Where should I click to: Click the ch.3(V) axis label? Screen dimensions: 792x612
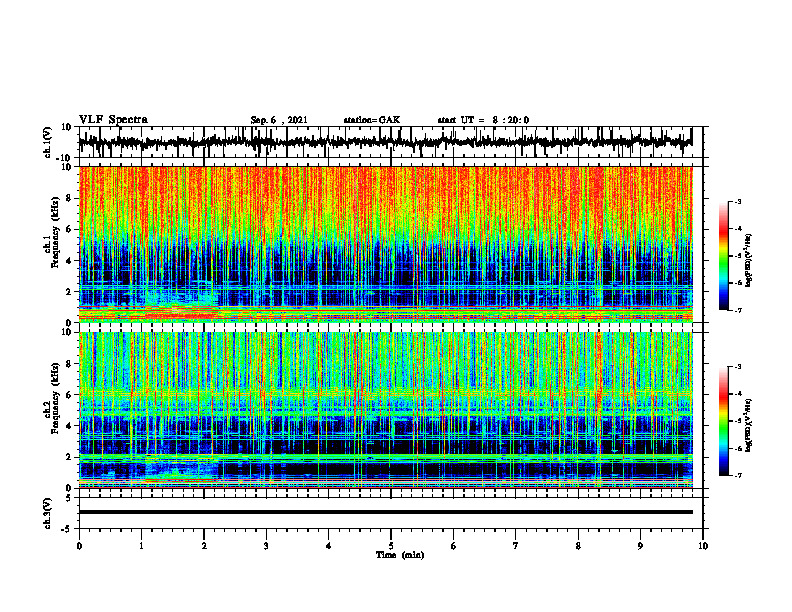coord(48,513)
